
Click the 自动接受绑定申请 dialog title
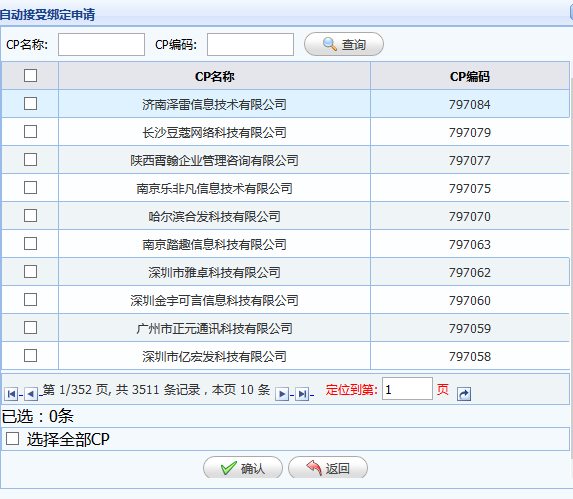pyautogui.click(x=48, y=15)
